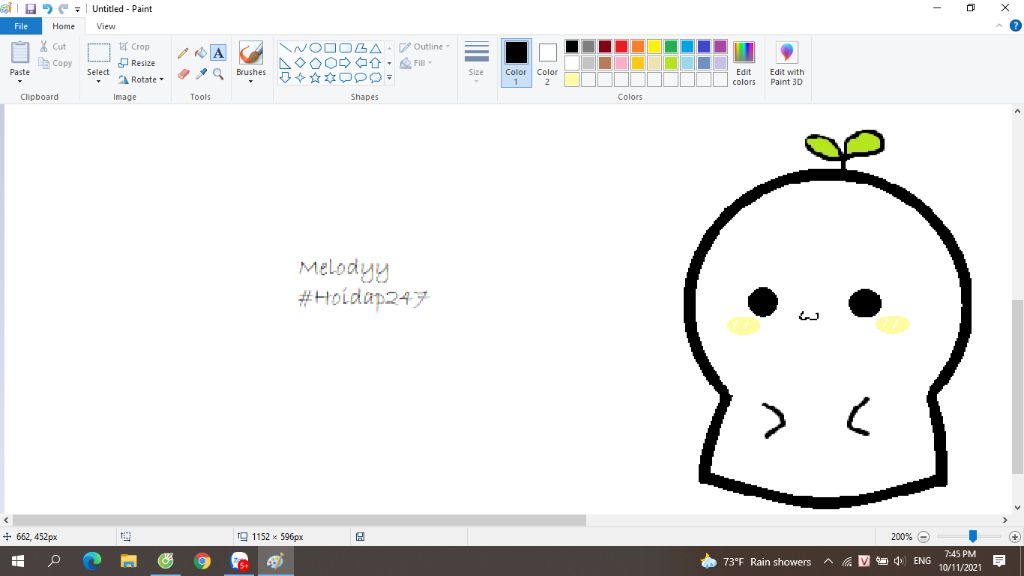The height and width of the screenshot is (576, 1024).
Task: Choose the Pentagon shape
Action: [315, 63]
